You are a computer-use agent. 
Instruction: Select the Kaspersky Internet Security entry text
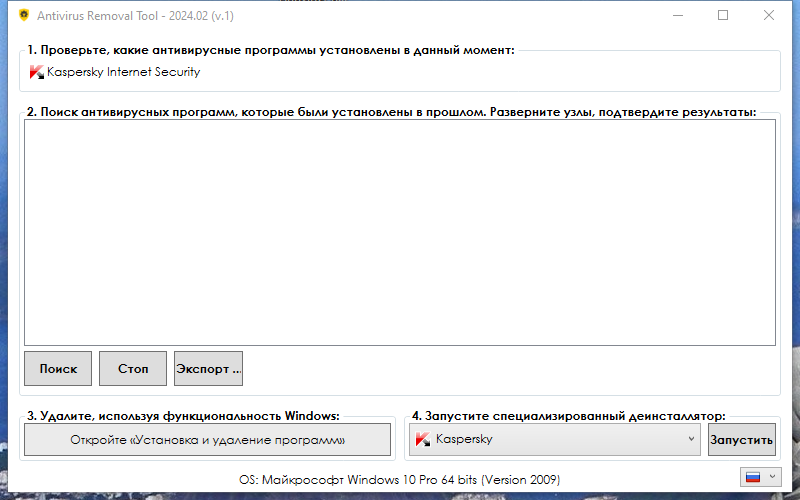click(x=123, y=72)
